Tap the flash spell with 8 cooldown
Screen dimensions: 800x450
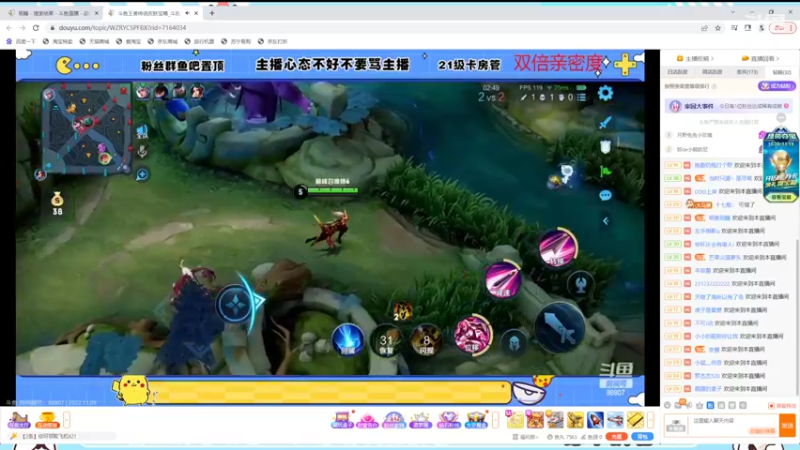point(427,340)
